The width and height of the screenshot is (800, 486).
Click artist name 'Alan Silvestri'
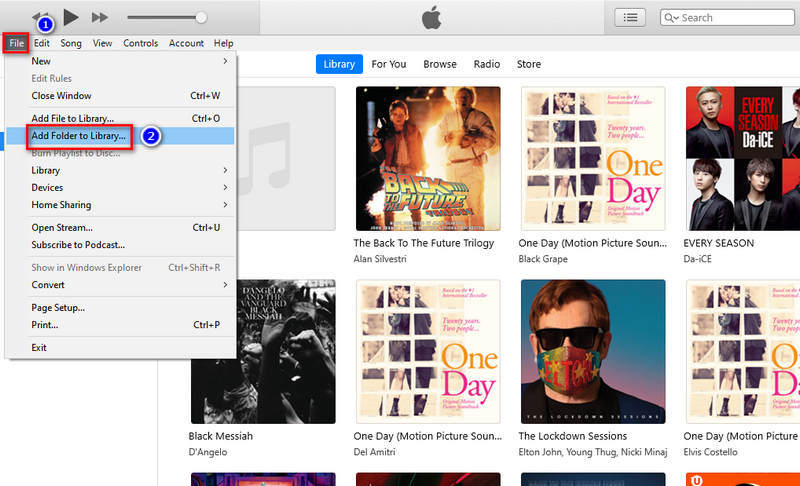pos(380,259)
